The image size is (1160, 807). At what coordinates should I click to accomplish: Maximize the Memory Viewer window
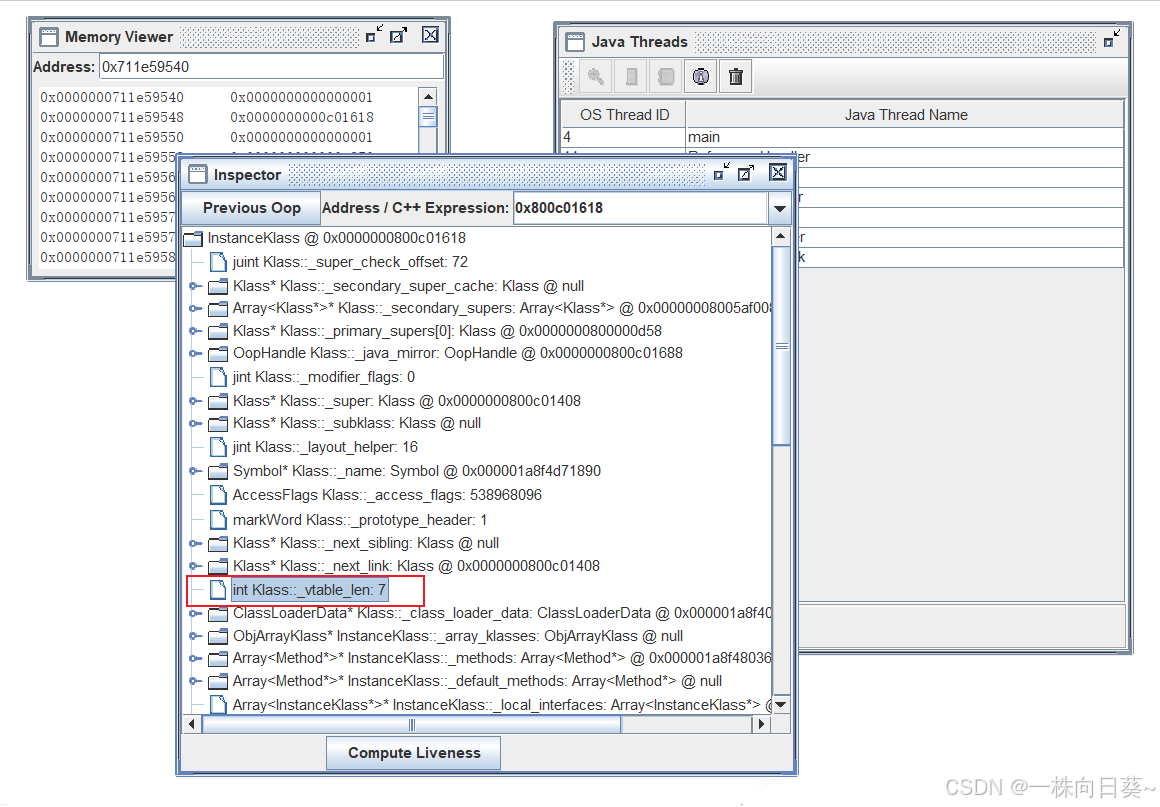(399, 35)
